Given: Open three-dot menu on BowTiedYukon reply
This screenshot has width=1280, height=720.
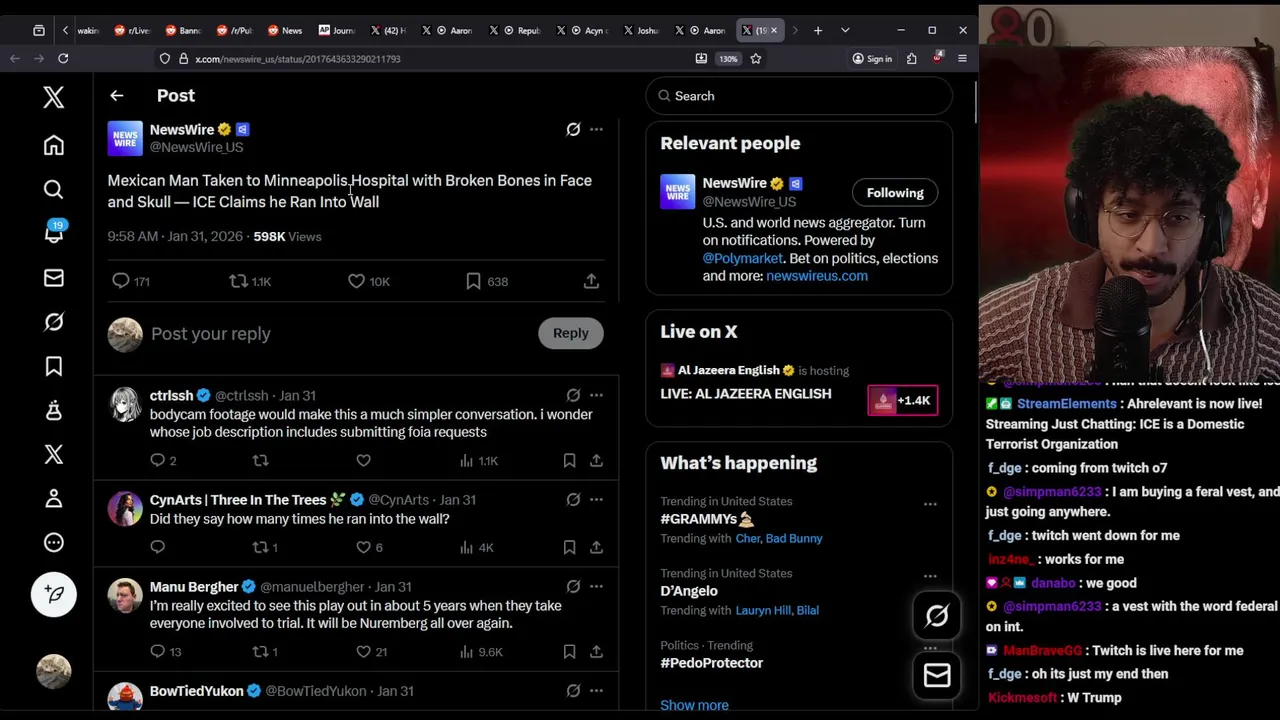Looking at the screenshot, I should (596, 690).
